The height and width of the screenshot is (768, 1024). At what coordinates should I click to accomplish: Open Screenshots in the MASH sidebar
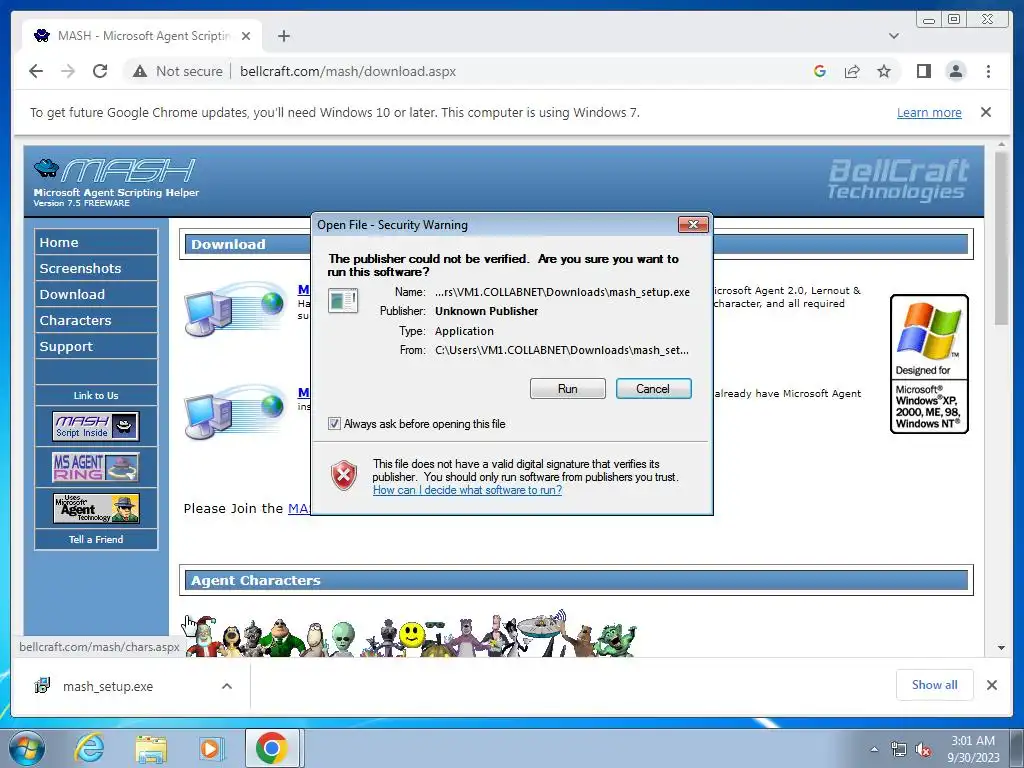[x=96, y=268]
